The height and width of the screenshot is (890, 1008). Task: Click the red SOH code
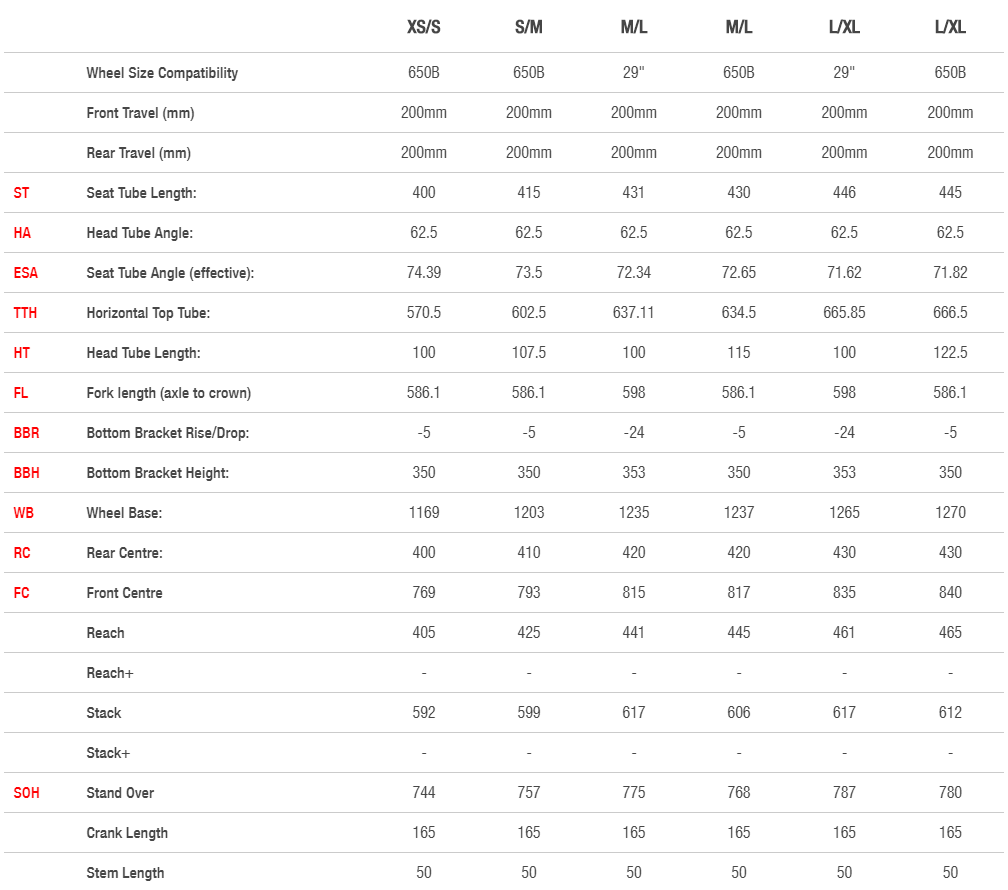coord(27,793)
